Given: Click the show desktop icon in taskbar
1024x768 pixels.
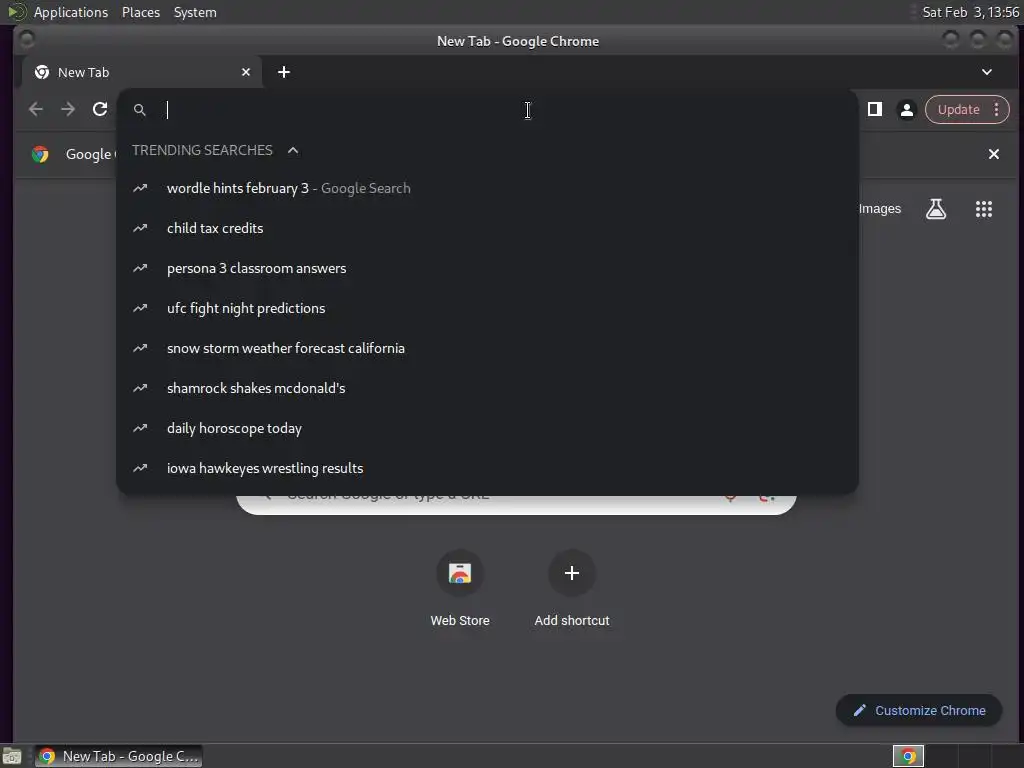Looking at the screenshot, I should click(x=12, y=756).
